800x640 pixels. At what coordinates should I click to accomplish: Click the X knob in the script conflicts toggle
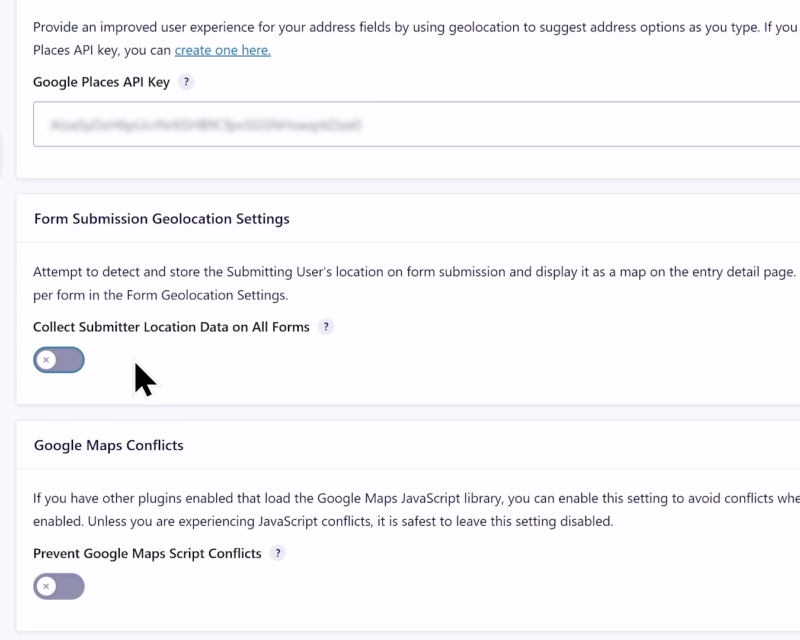[x=46, y=586]
